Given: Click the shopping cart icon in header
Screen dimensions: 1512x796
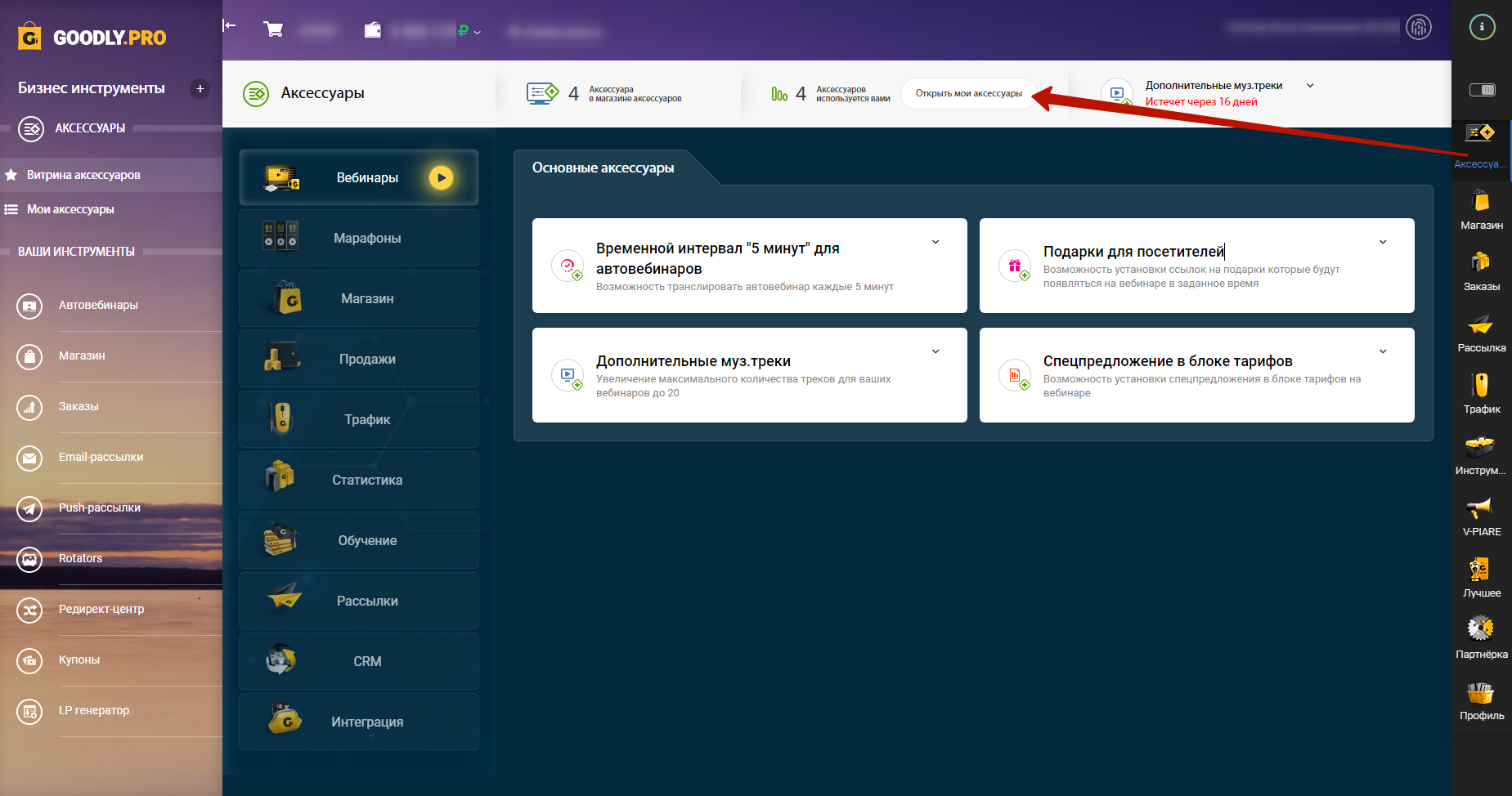Looking at the screenshot, I should point(274,30).
